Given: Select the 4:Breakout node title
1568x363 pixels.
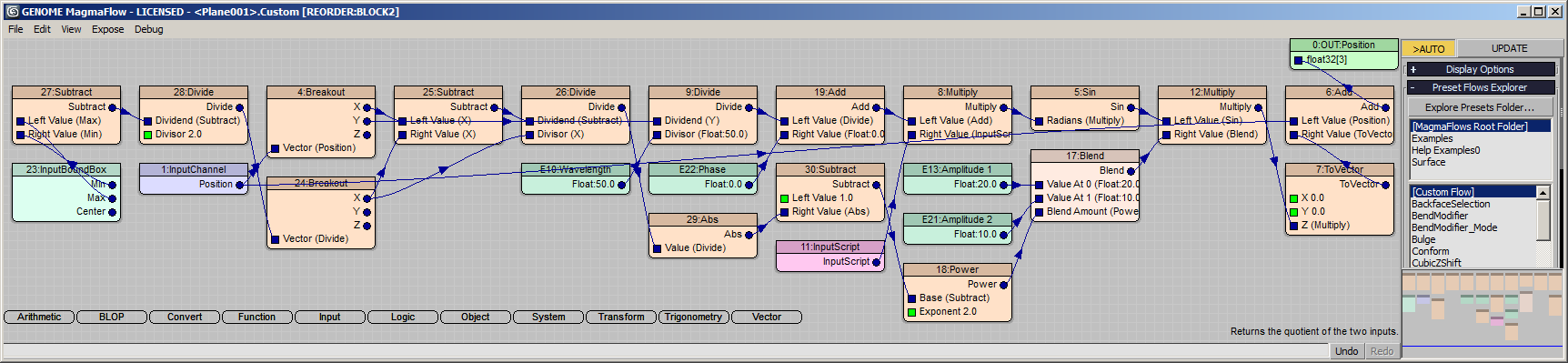Looking at the screenshot, I should click(x=321, y=92).
